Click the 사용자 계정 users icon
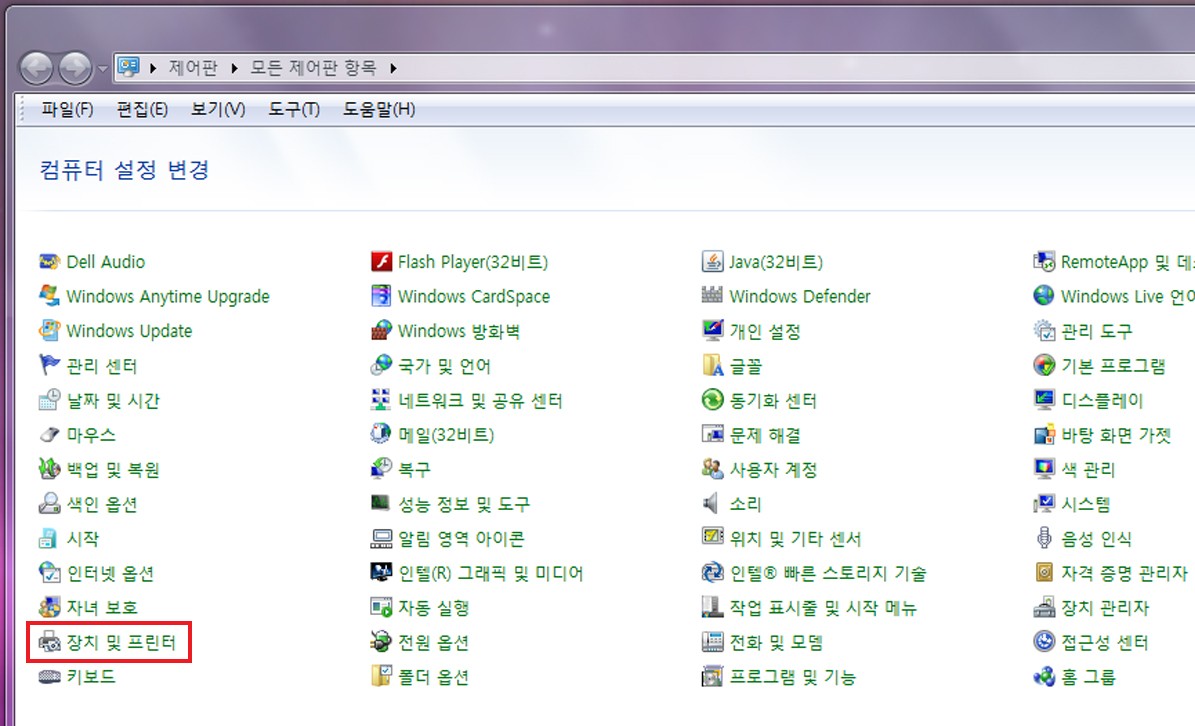Screen dimensions: 1195x726 (x=713, y=469)
